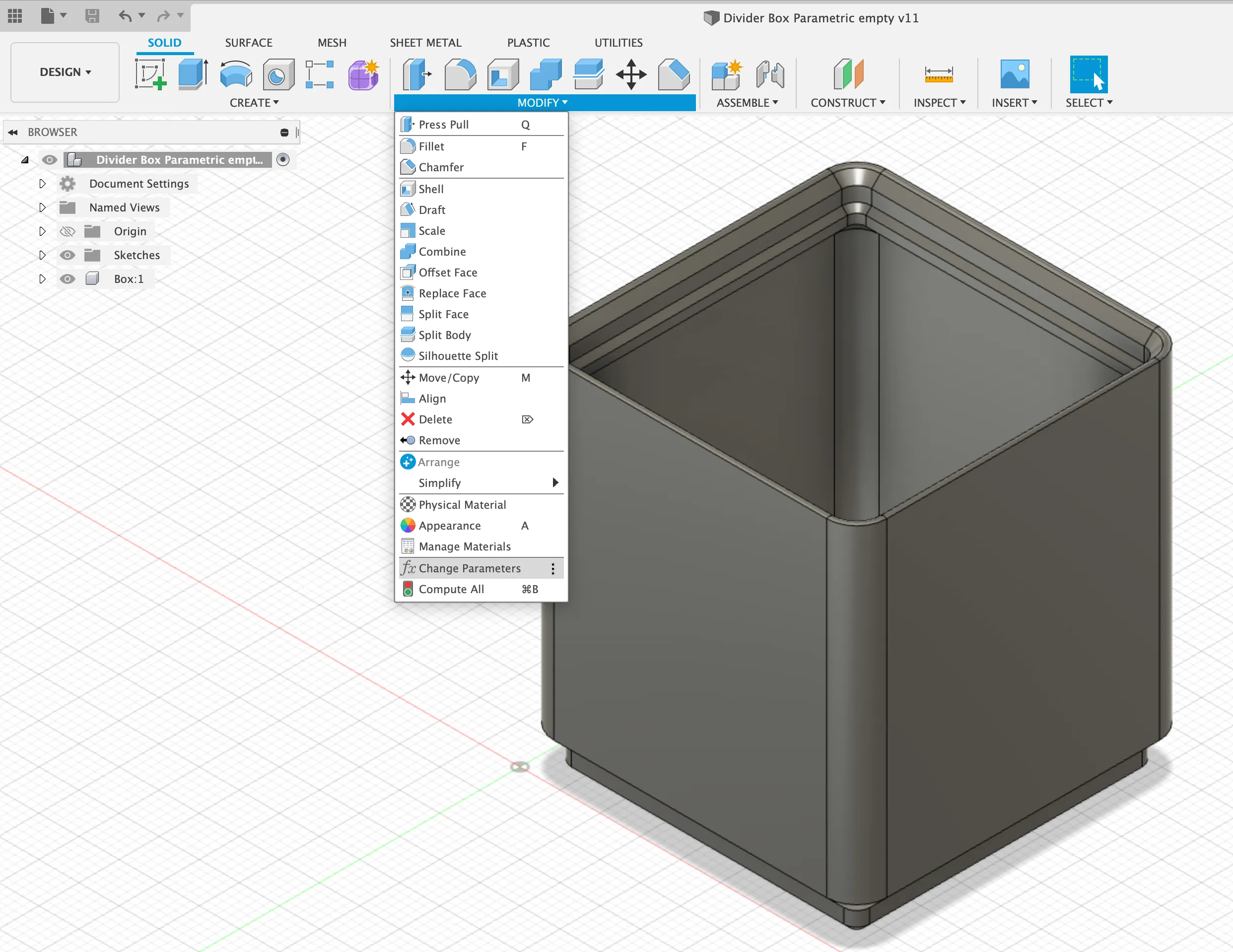
Task: Create a New Component via Assemble icon
Action: click(727, 74)
